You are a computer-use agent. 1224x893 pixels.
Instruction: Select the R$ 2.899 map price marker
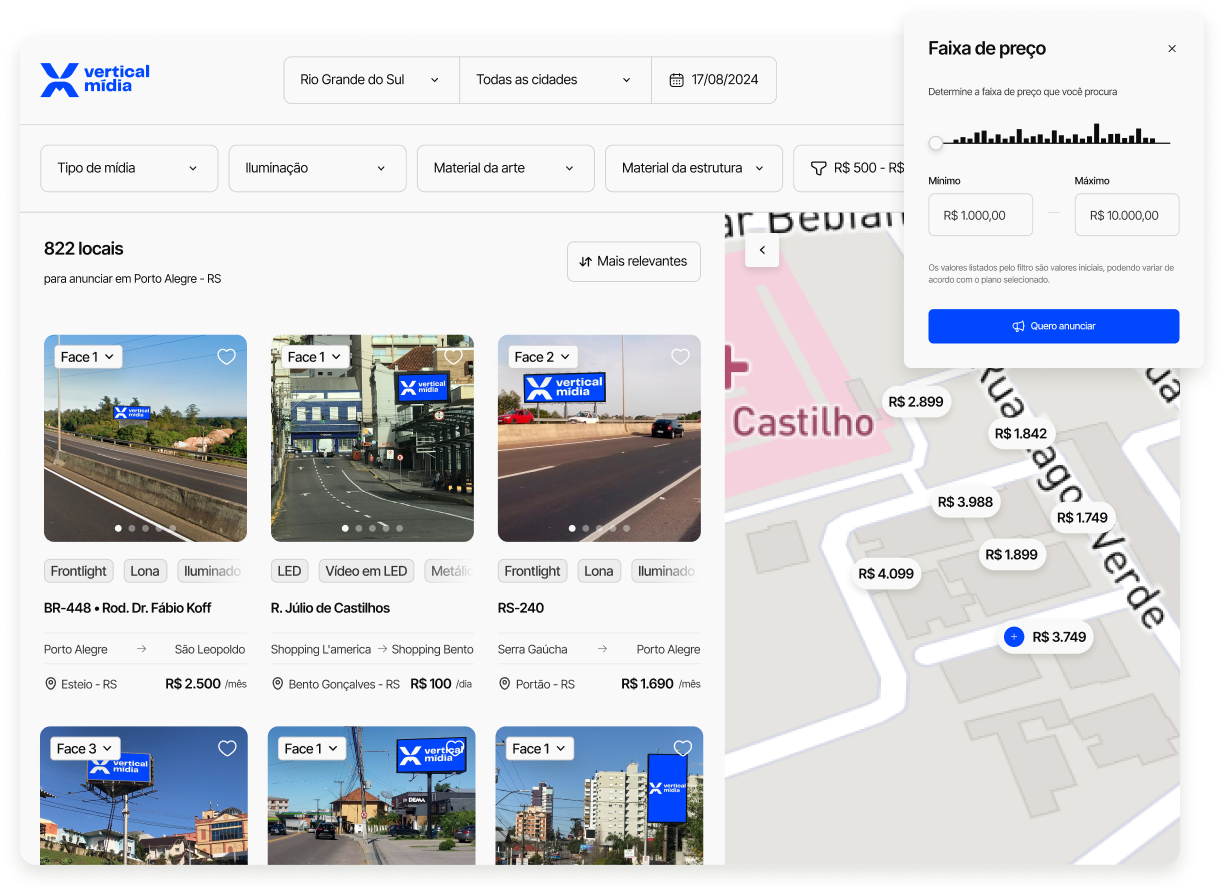click(x=915, y=401)
